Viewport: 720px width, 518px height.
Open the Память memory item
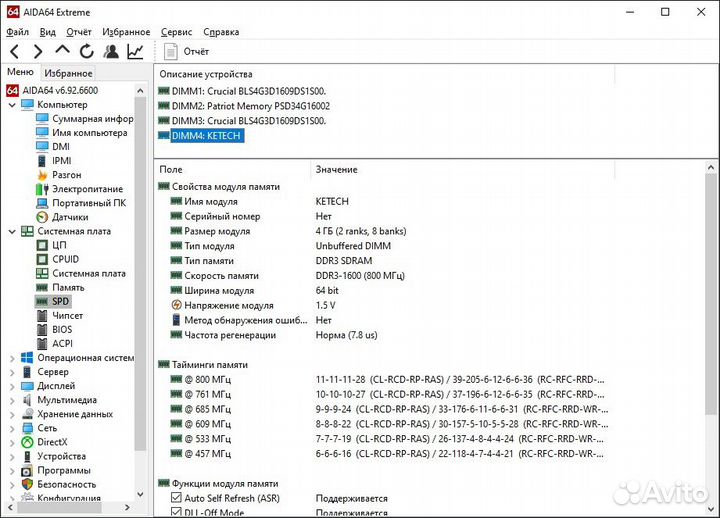(x=60, y=287)
